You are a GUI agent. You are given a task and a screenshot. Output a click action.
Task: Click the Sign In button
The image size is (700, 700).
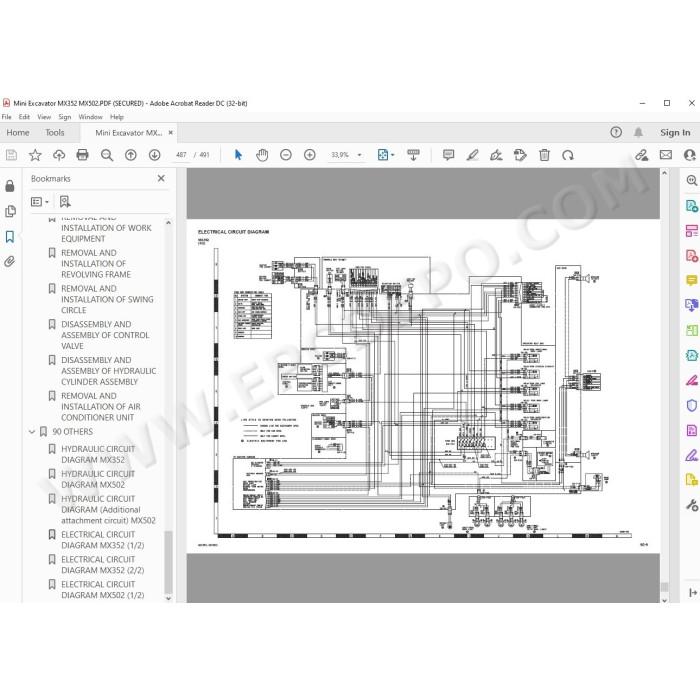click(x=675, y=133)
